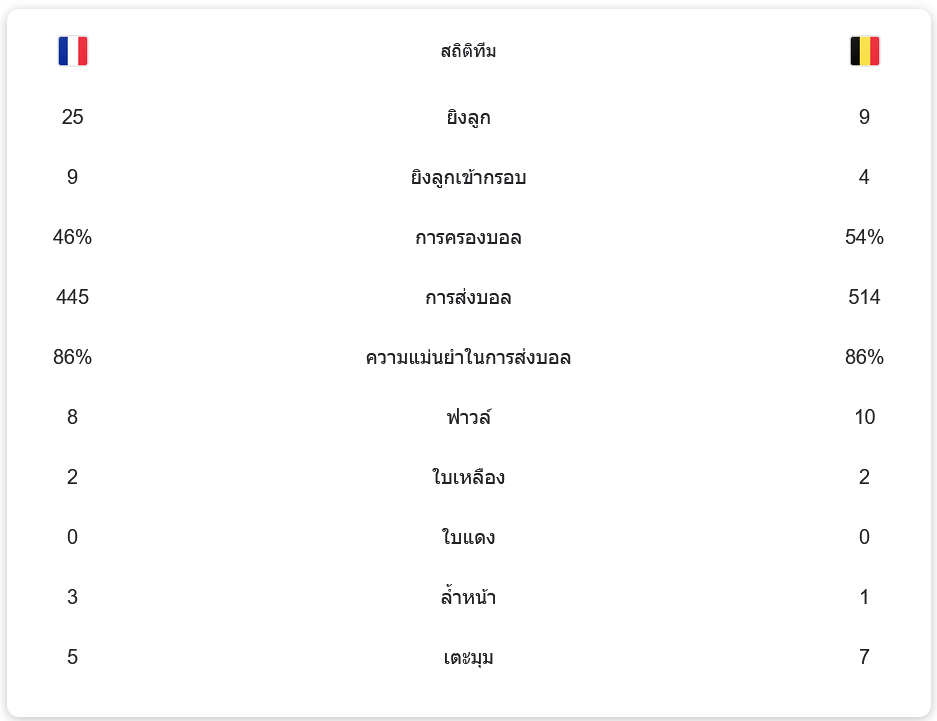The height and width of the screenshot is (721, 937).
Task: Click the ใบเหลือง stat label
Action: click(x=468, y=478)
